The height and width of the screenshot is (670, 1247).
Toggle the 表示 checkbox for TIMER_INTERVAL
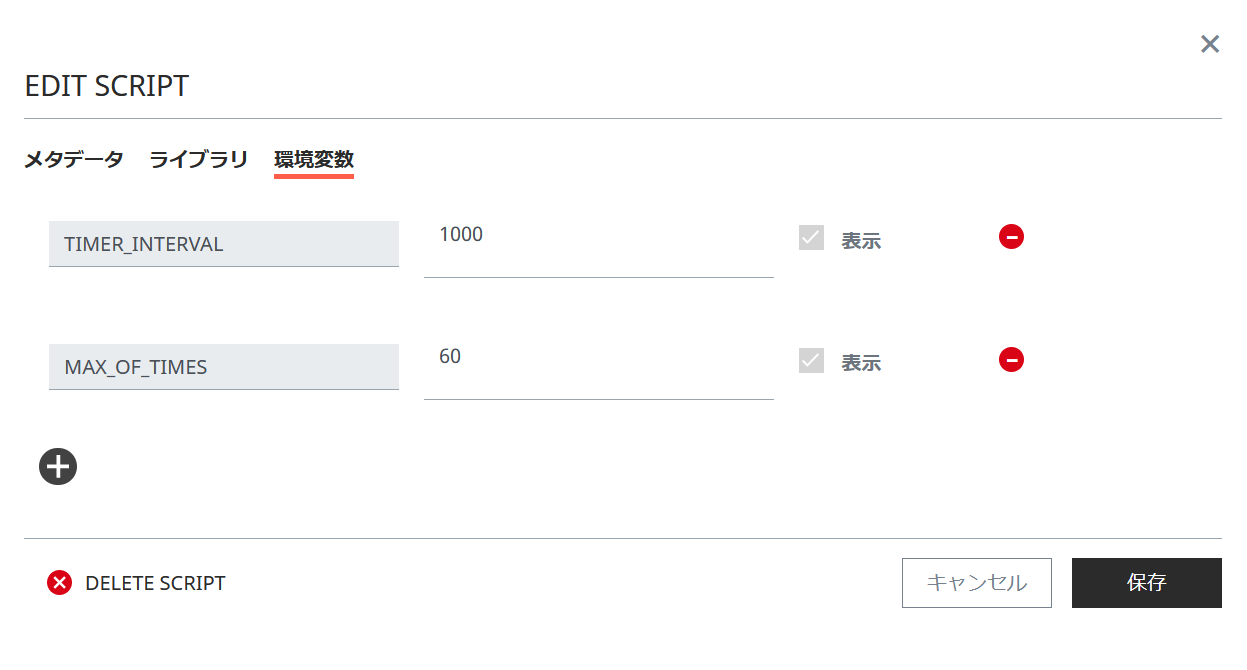click(811, 237)
